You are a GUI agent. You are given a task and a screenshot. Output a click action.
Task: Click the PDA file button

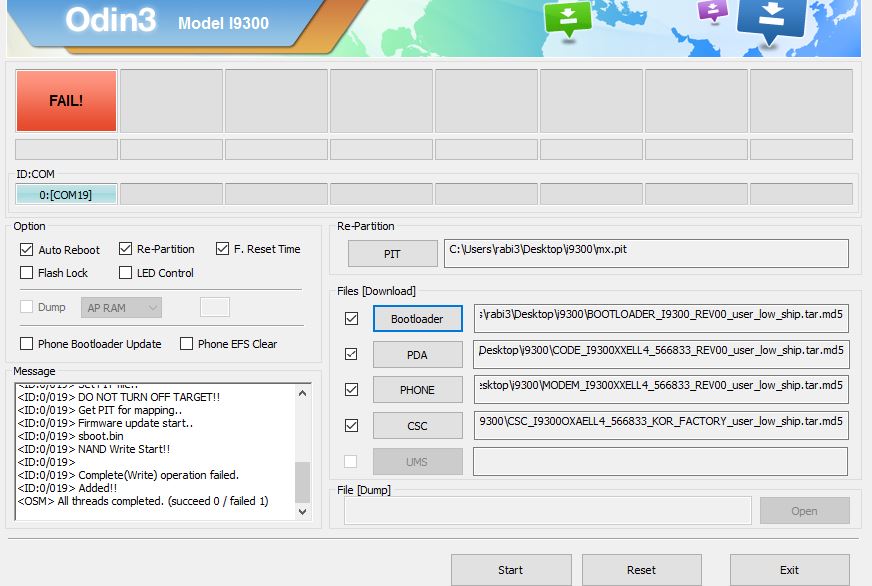pos(418,355)
